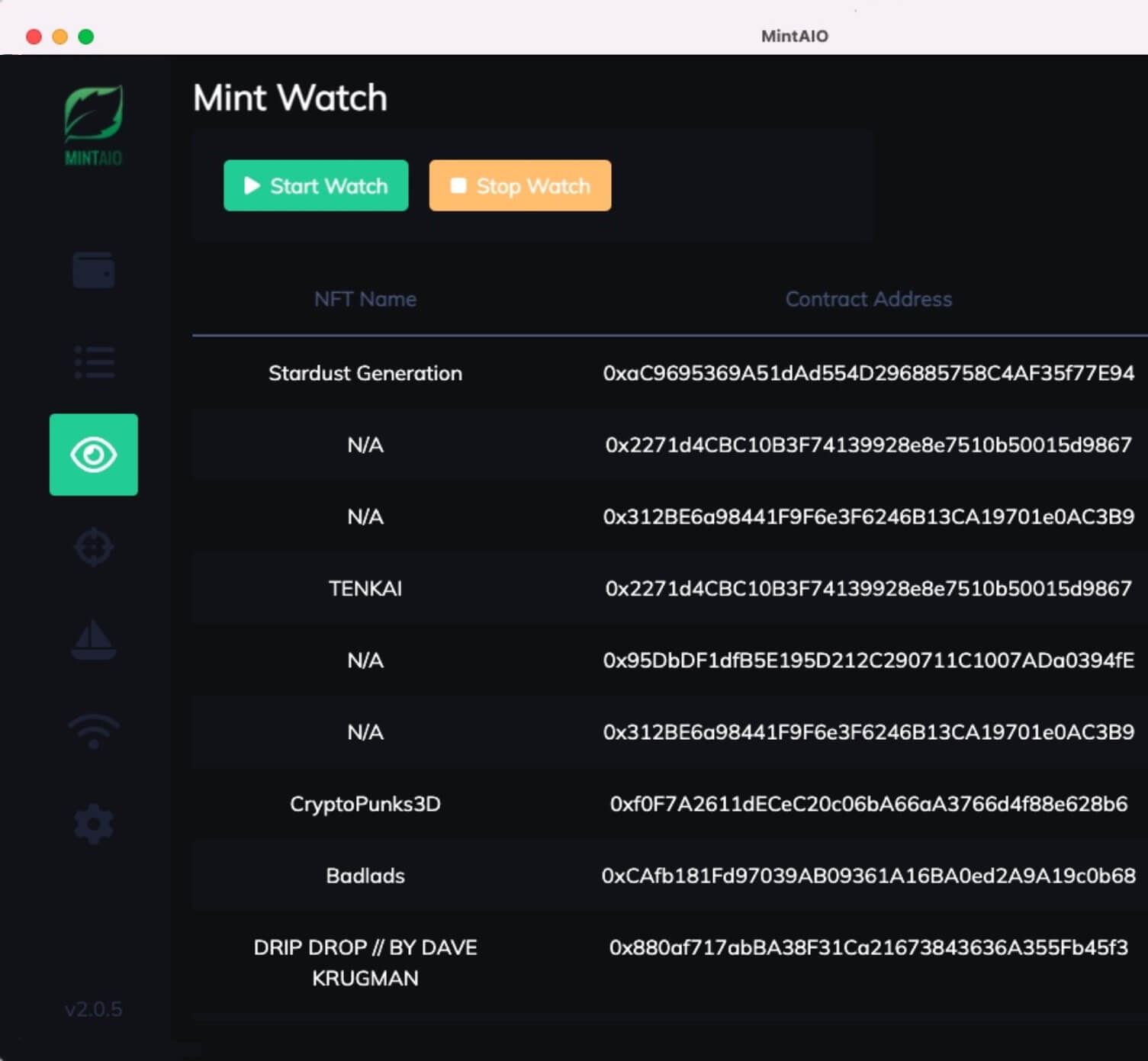Click contract address starting with 0xCAfb18
Viewport: 1148px width, 1061px height.
click(x=868, y=876)
